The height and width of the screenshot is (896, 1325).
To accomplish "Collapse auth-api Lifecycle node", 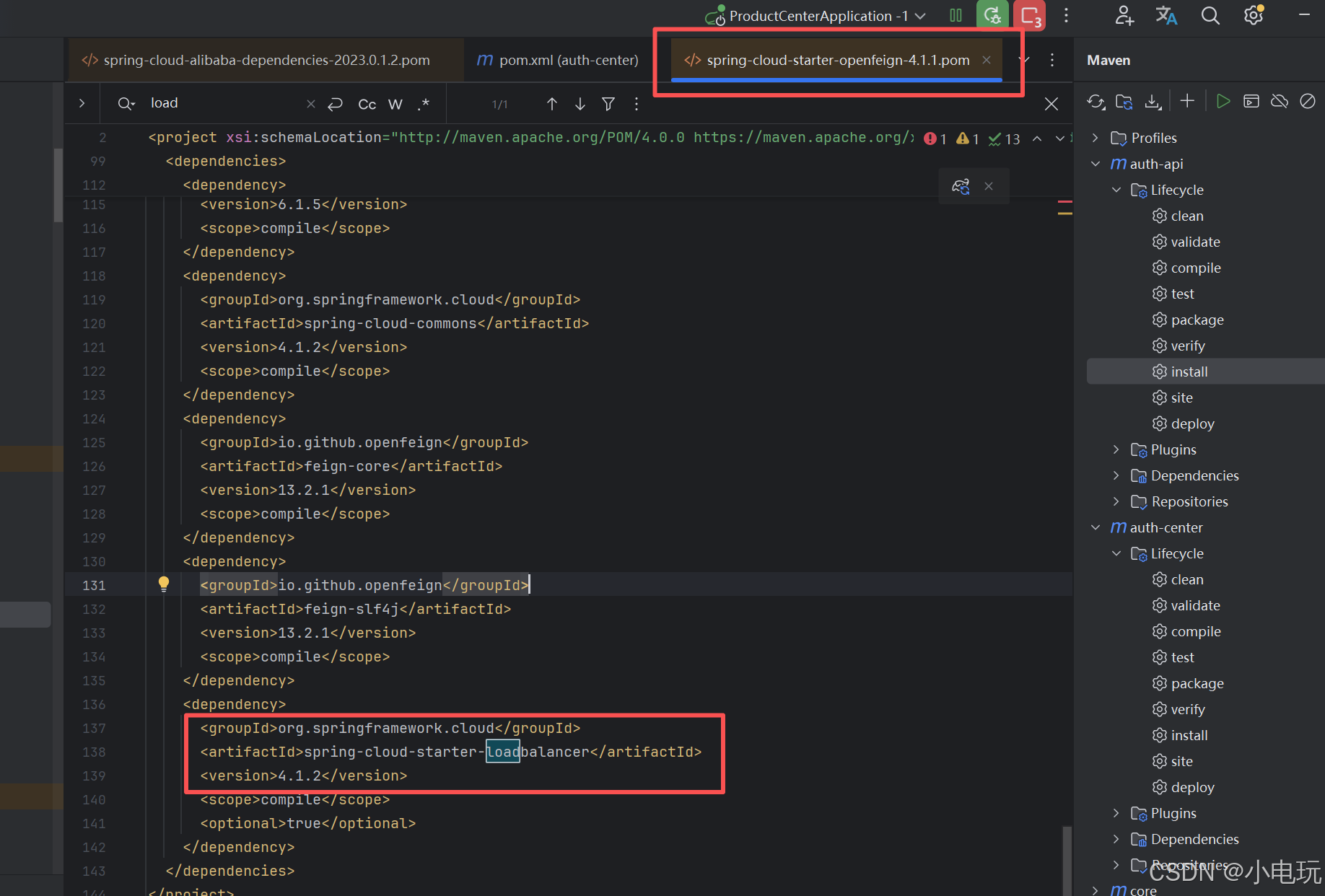I will (1116, 190).
